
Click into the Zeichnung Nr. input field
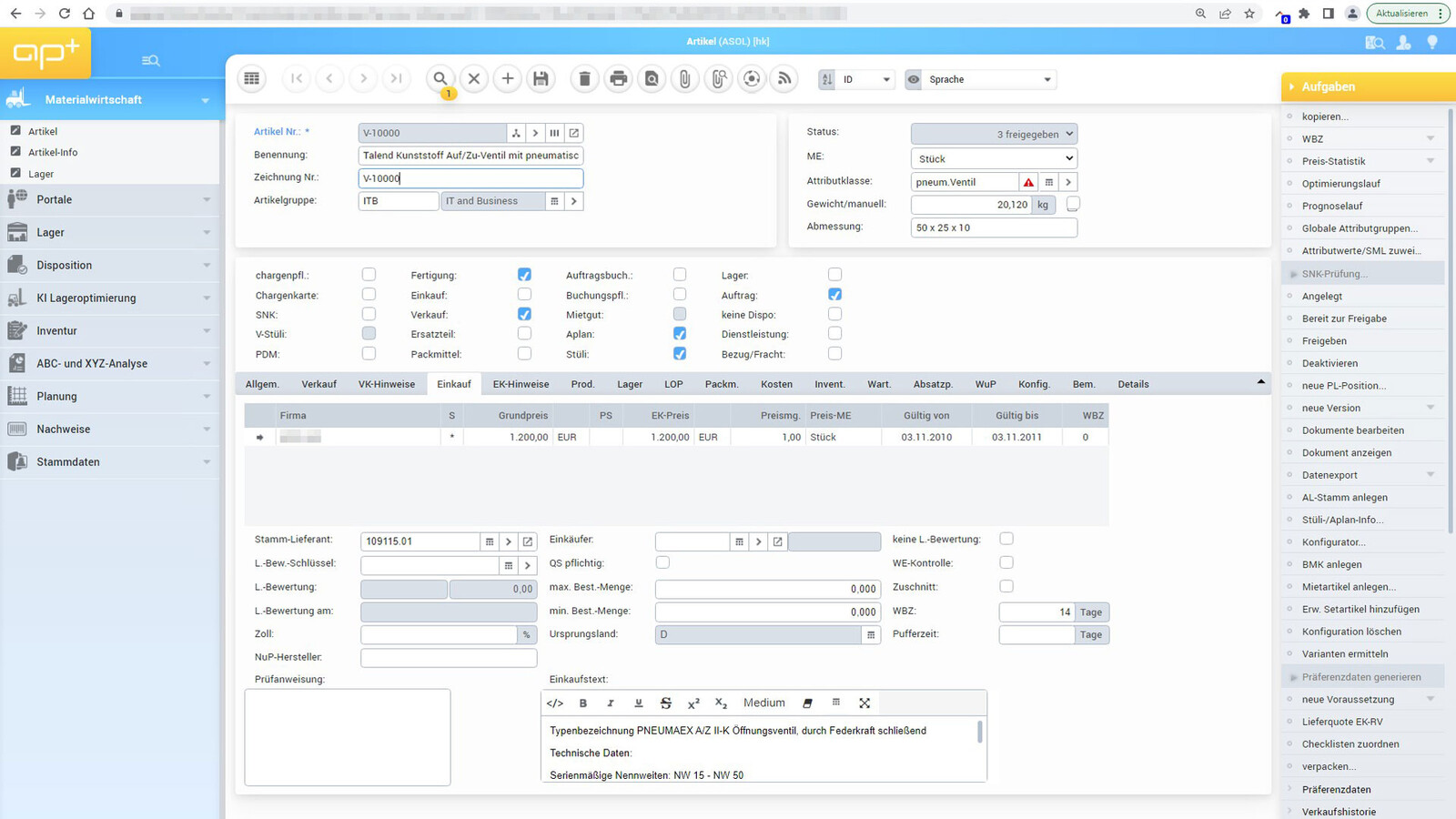[470, 177]
